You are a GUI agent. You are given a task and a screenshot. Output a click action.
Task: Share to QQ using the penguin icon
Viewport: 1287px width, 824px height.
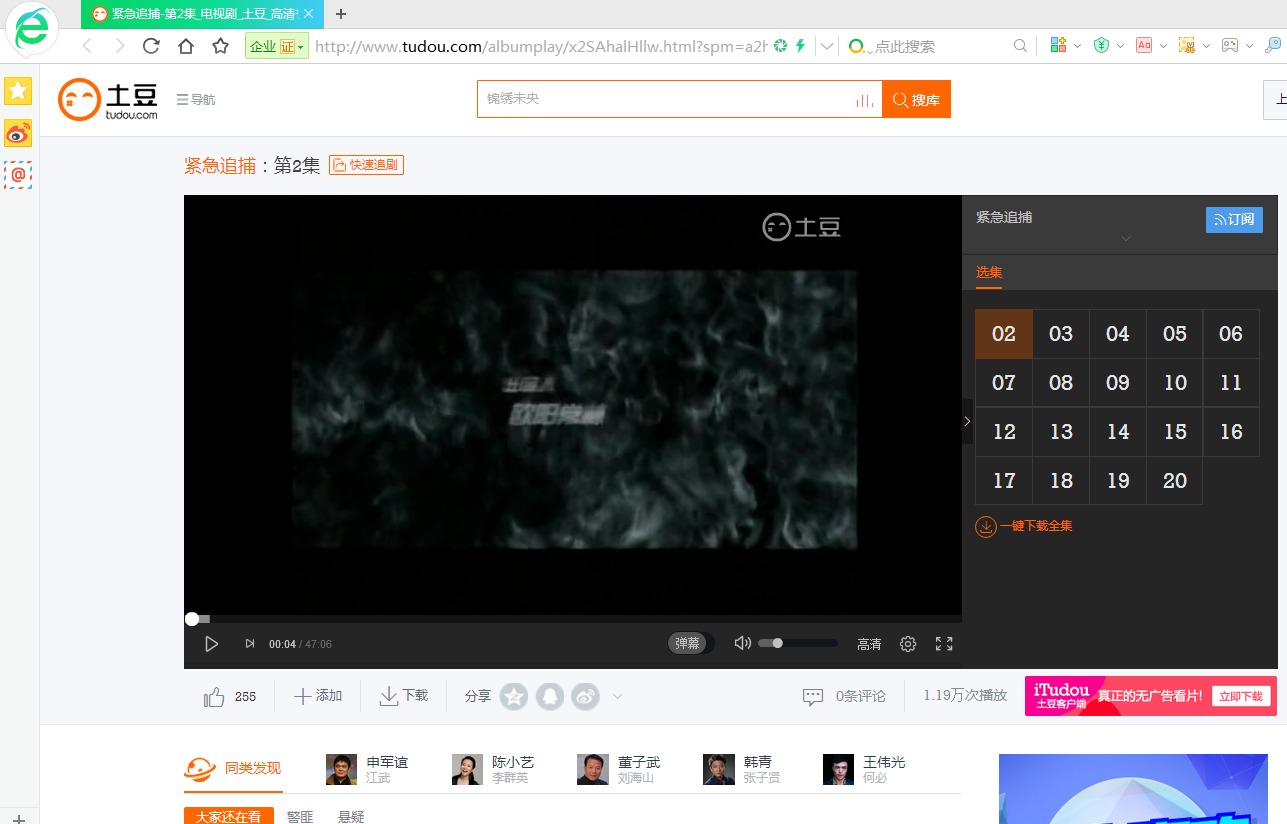point(550,696)
